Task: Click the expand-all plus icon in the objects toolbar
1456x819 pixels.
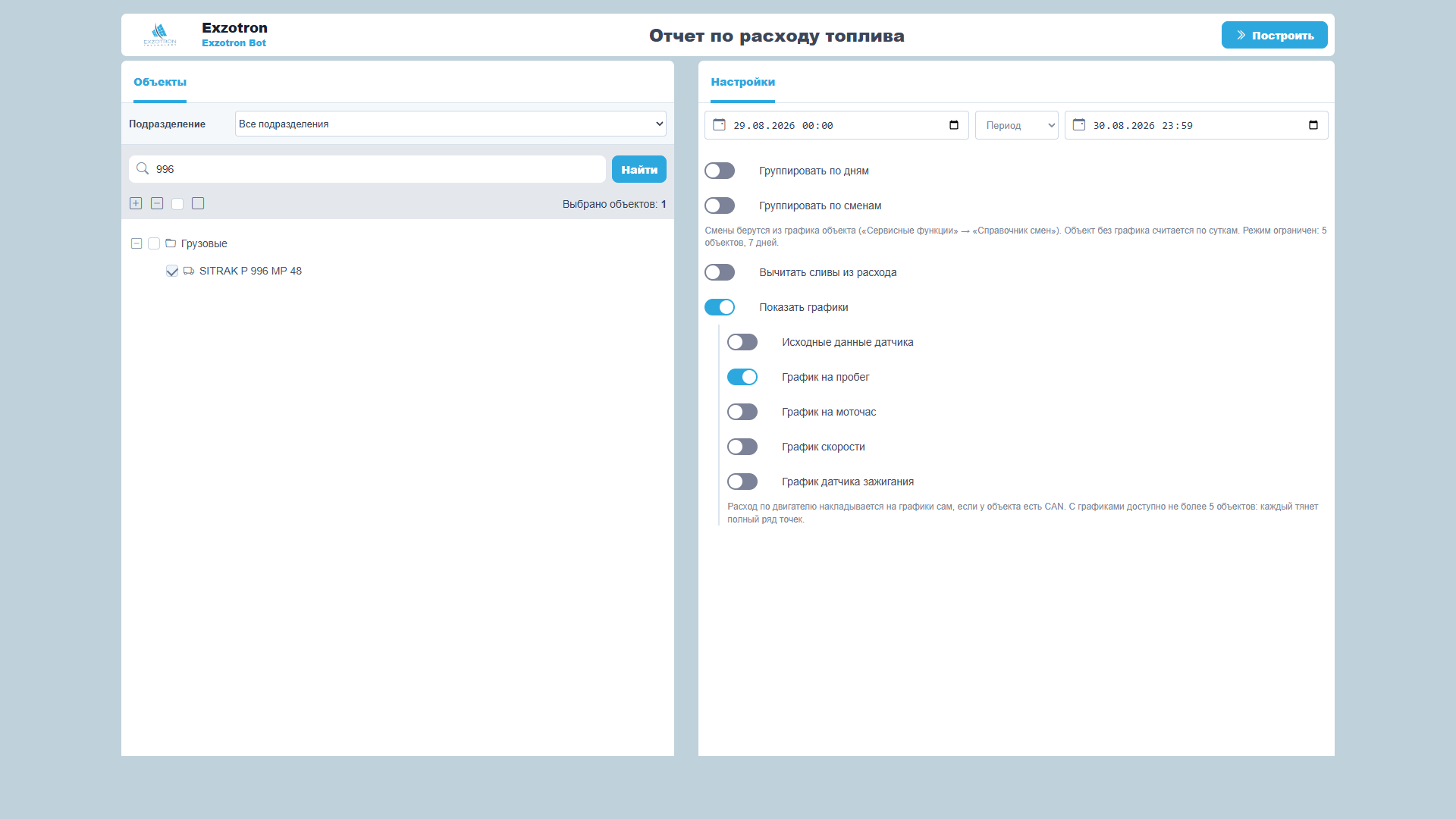Action: pyautogui.click(x=136, y=203)
